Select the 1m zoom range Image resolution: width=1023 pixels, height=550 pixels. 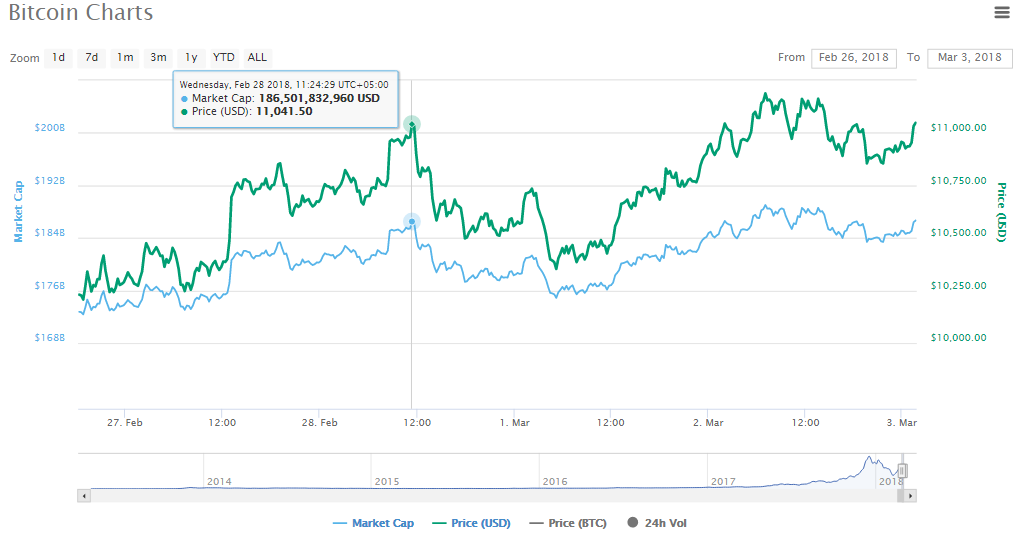click(x=125, y=57)
